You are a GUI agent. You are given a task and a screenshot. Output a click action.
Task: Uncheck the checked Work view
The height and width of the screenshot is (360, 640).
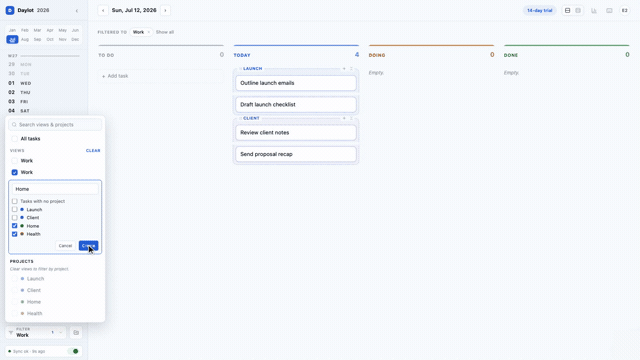15,172
